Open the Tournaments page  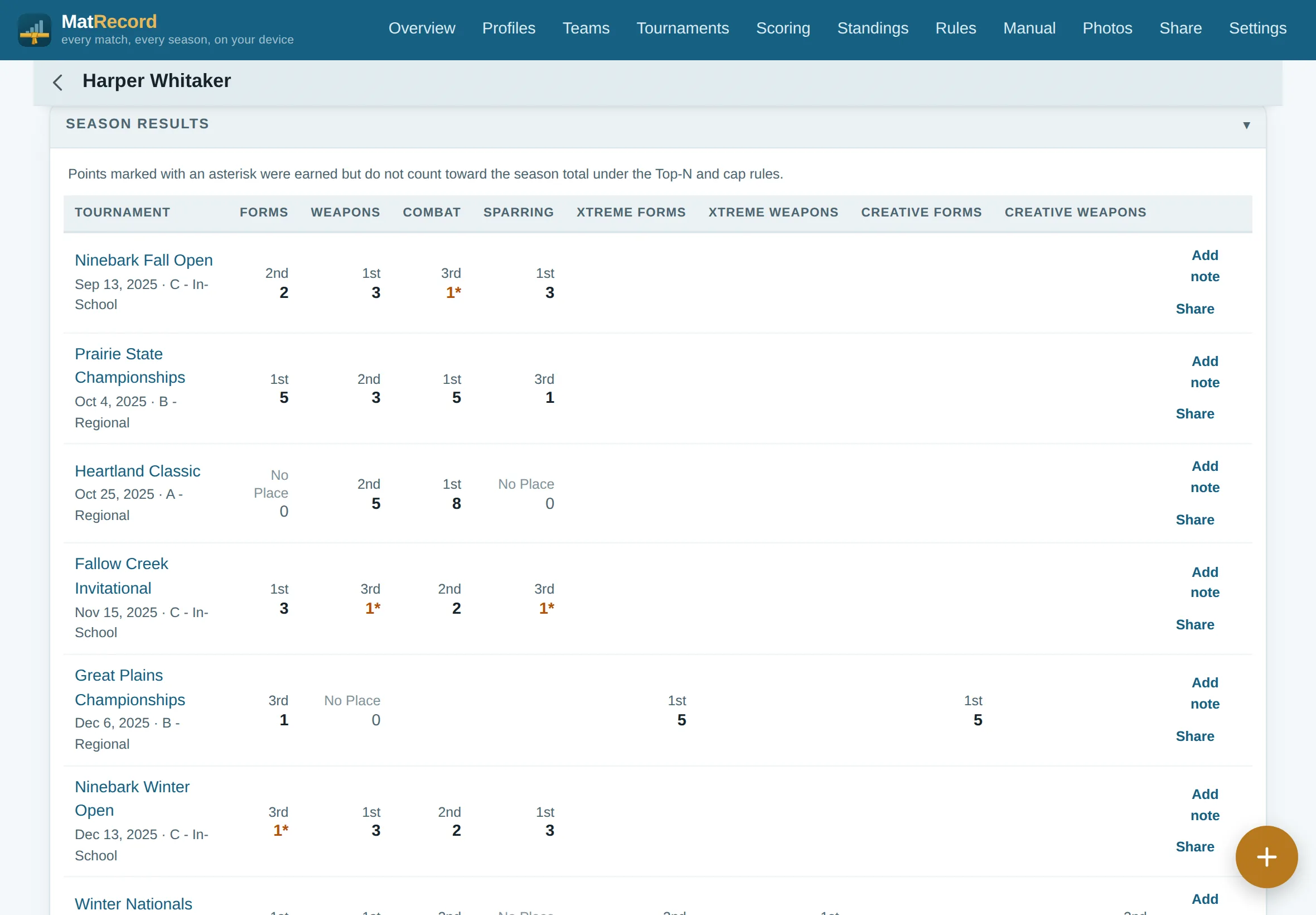pyautogui.click(x=683, y=28)
